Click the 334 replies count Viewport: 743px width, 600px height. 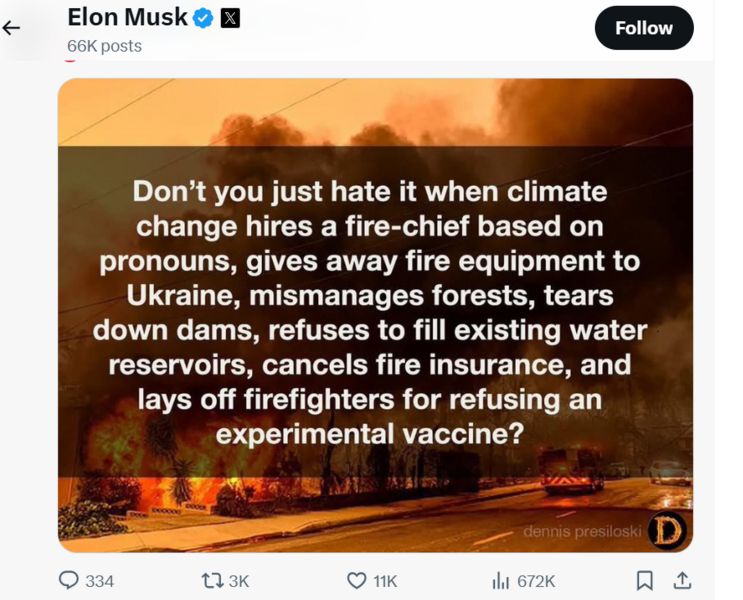pos(100,581)
